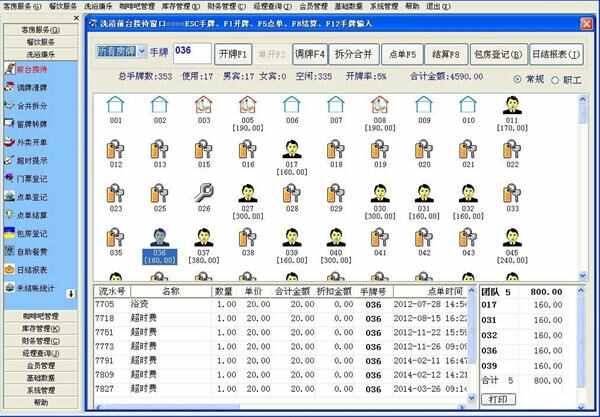Open the 库存管理 menu in menu bar
The image size is (600, 417).
181,6
